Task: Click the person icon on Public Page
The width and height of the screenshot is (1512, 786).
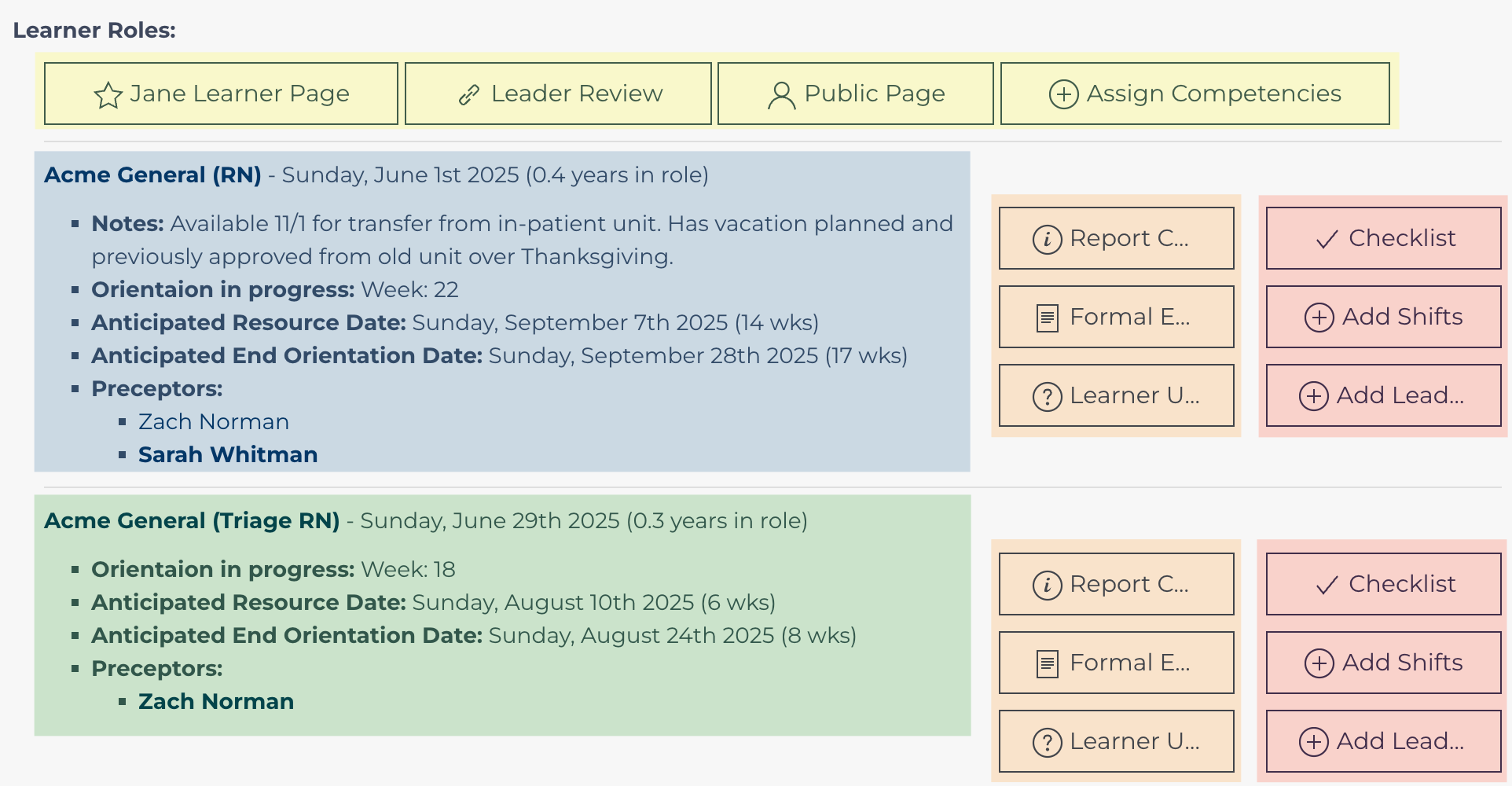Action: (781, 95)
